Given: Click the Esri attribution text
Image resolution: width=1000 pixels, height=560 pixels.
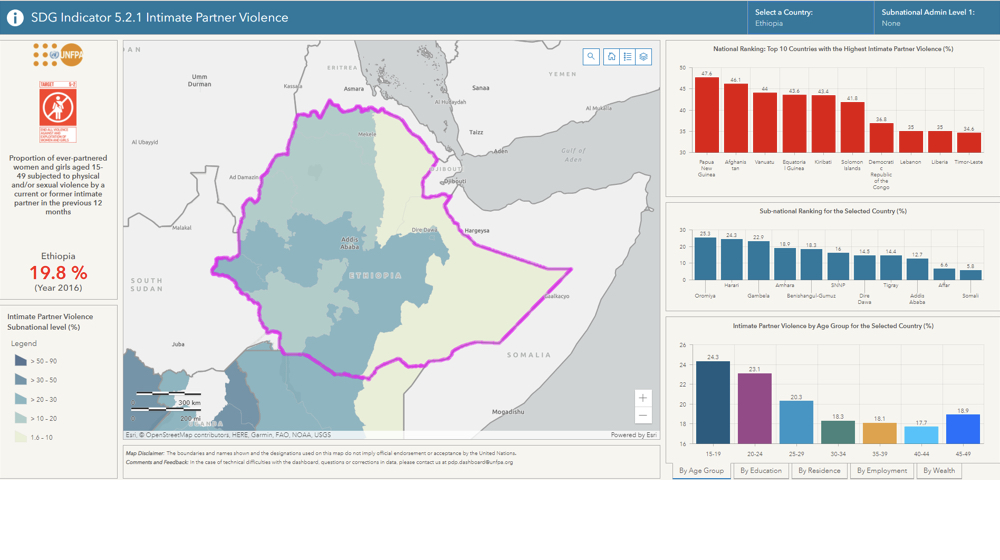Looking at the screenshot, I should [228, 435].
